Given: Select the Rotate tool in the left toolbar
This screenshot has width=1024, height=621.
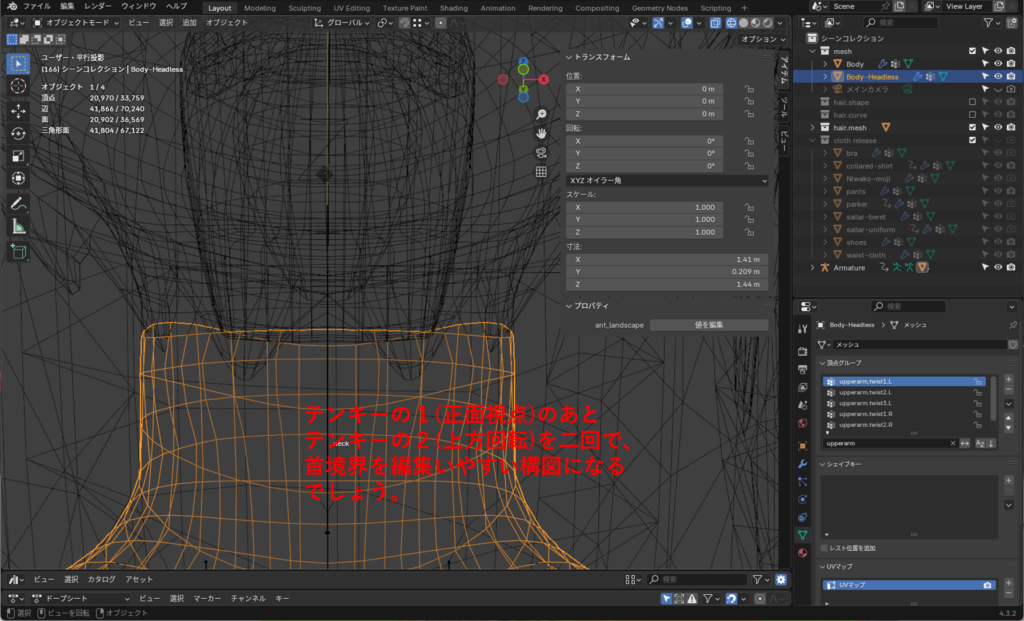Looking at the screenshot, I should pos(18,133).
